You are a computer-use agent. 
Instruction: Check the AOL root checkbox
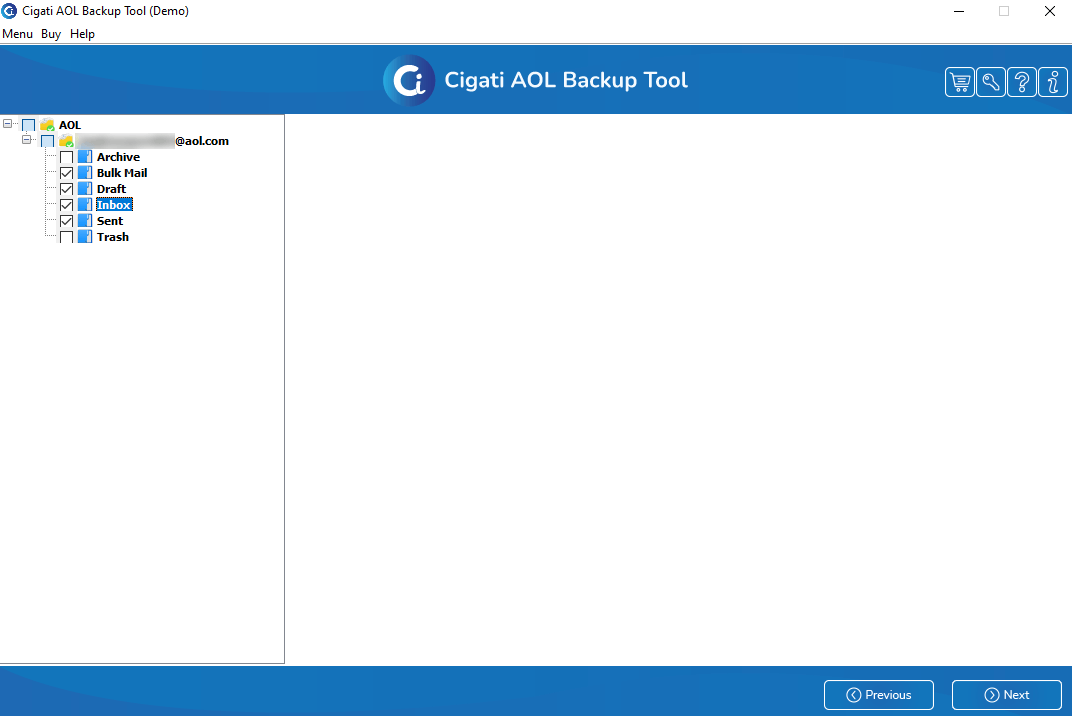(x=29, y=125)
